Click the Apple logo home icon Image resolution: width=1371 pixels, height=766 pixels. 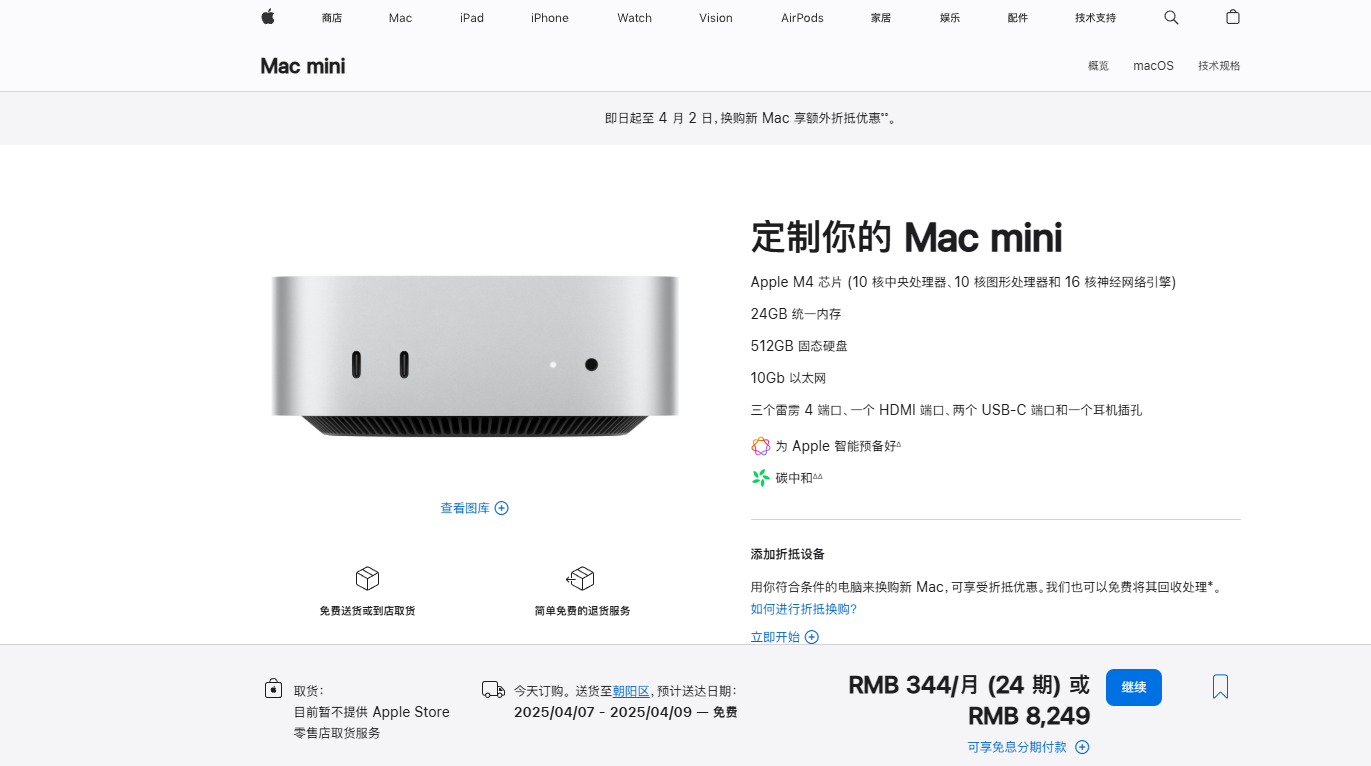(x=268, y=17)
